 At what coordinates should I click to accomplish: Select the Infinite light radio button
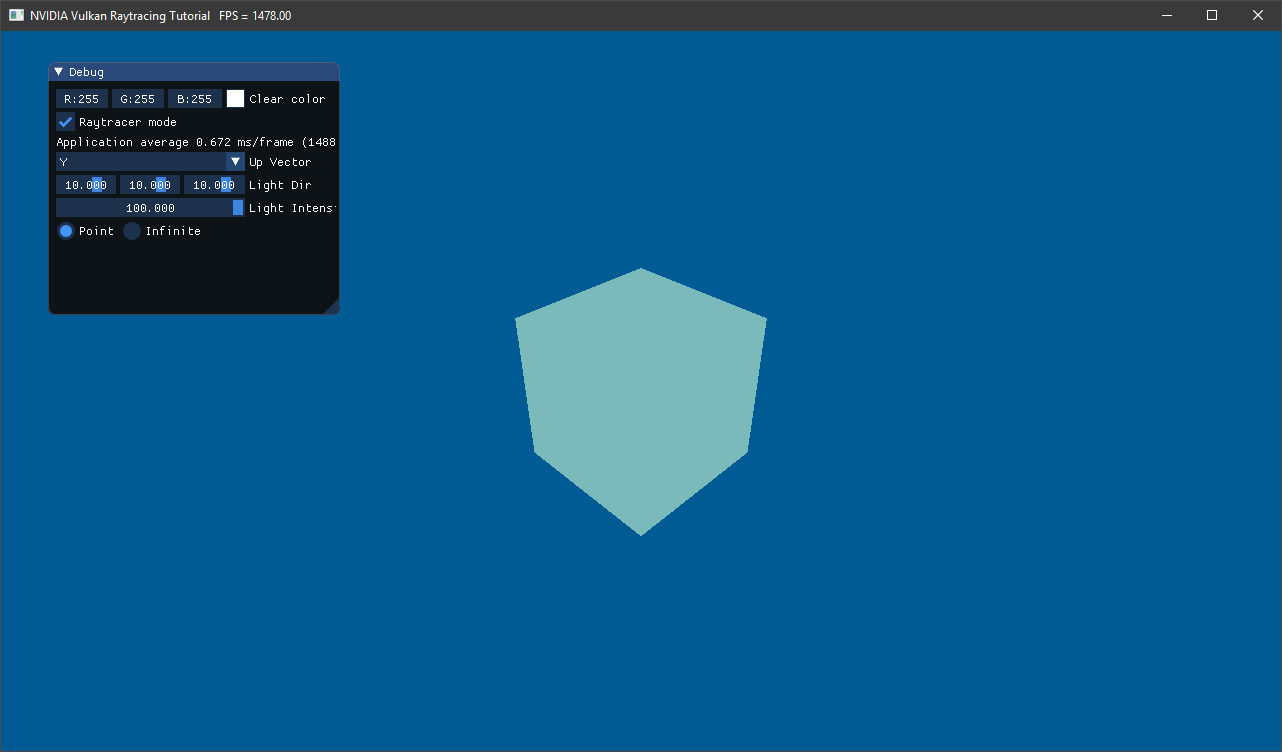click(132, 231)
